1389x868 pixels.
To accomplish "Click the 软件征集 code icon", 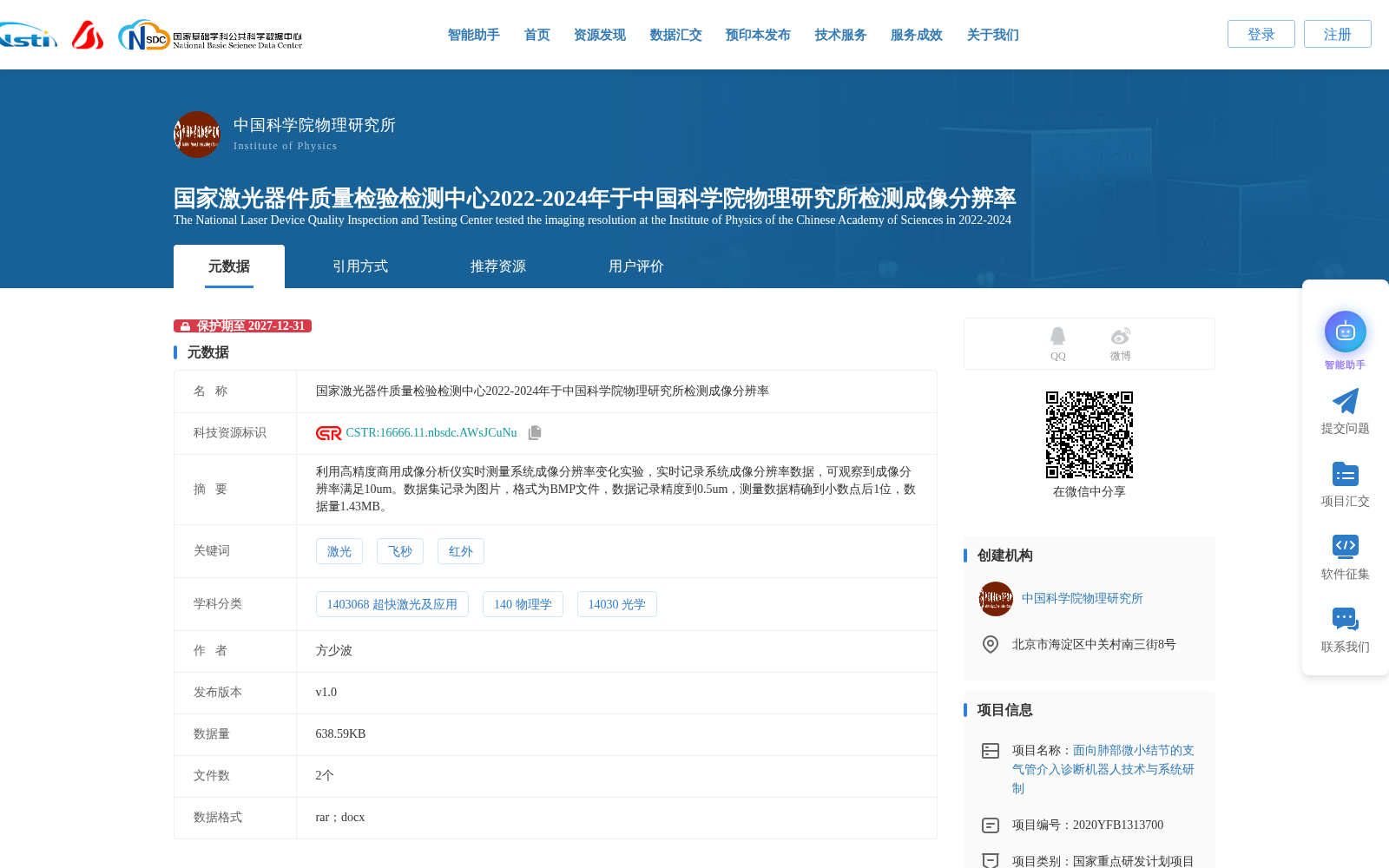I will point(1346,546).
